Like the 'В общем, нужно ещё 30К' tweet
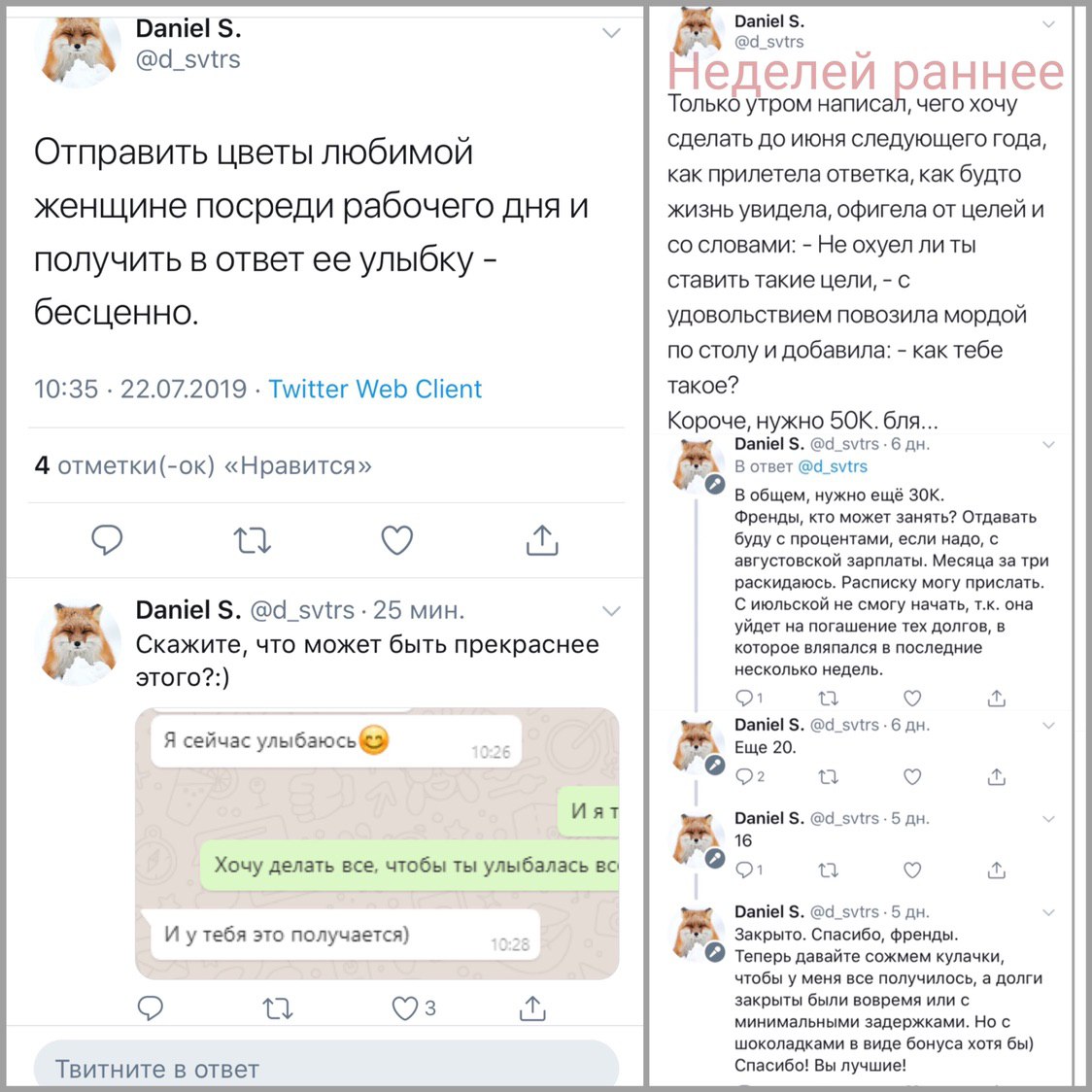The height and width of the screenshot is (1092, 1092). tap(912, 698)
